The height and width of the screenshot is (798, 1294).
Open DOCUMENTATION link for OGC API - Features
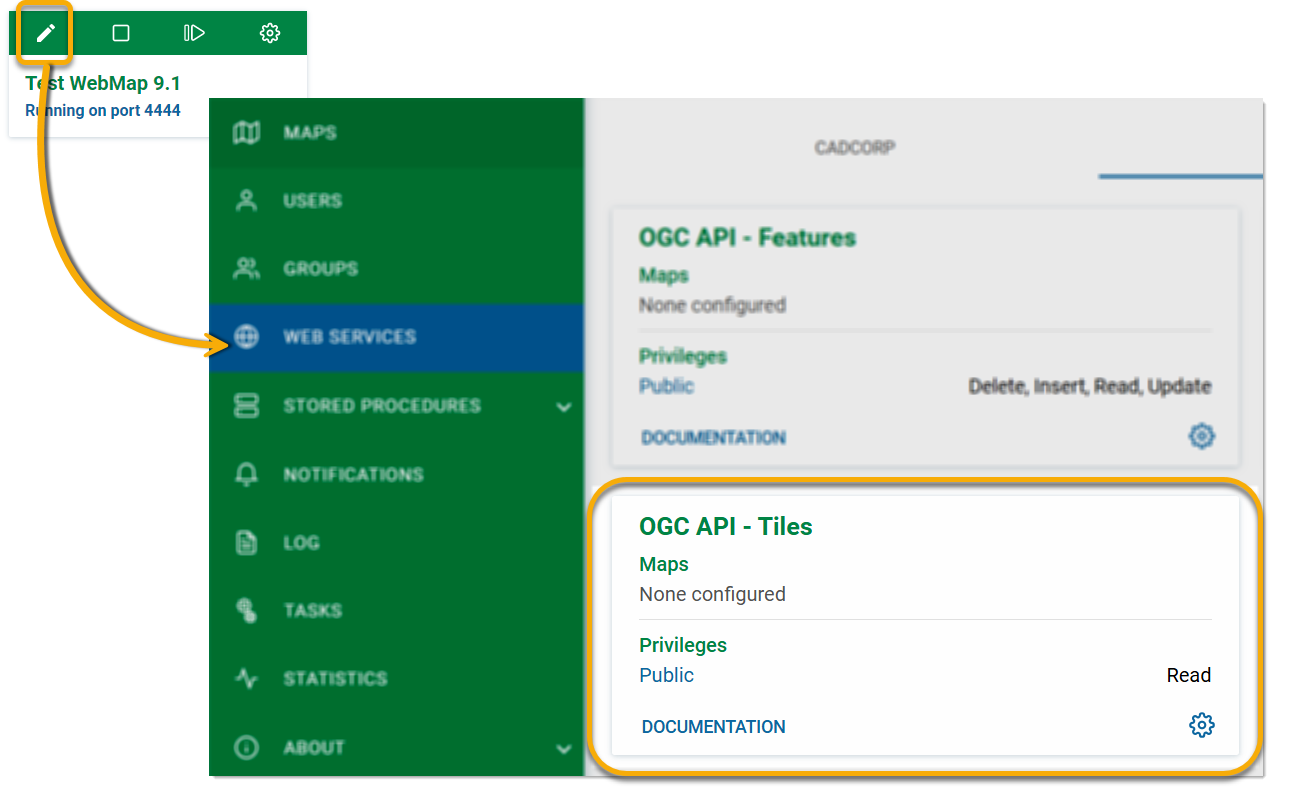click(713, 438)
